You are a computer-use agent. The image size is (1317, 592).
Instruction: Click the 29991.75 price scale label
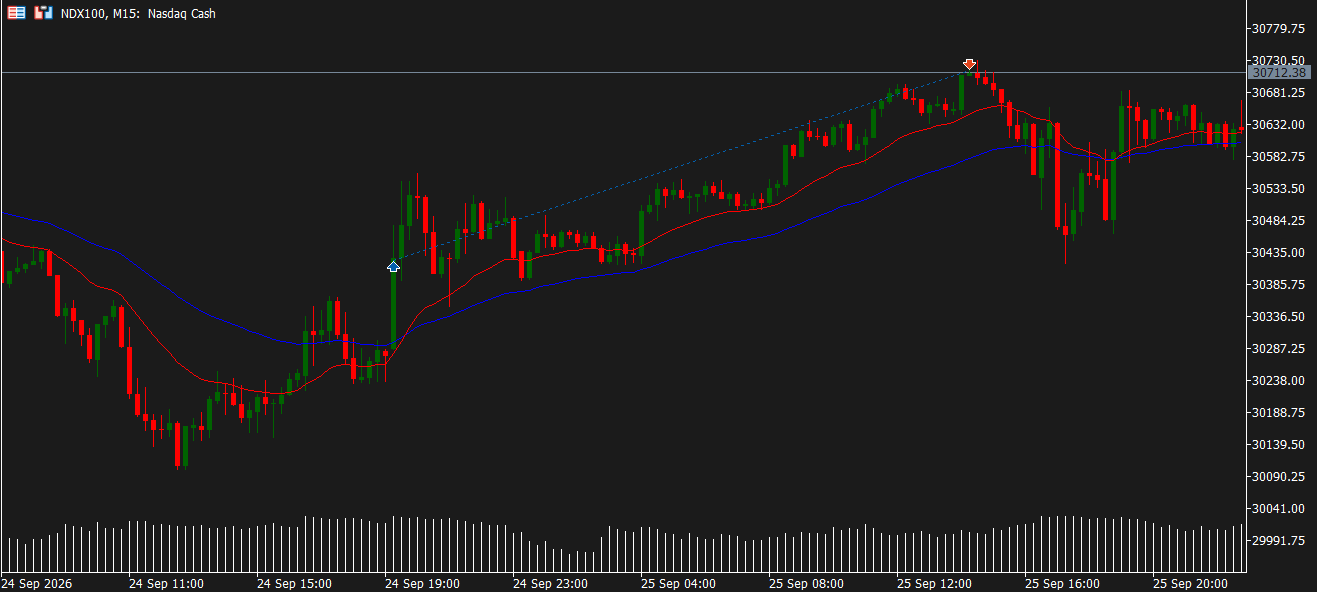click(x=1278, y=540)
